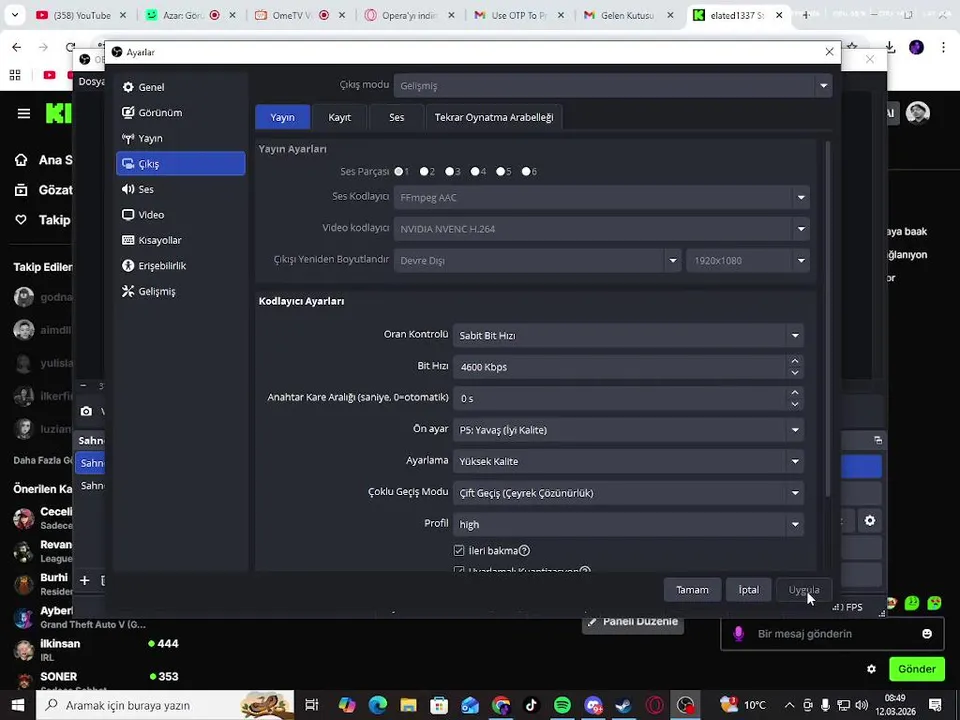960x720 pixels.
Task: Open the Çıkış modu dropdown
Action: click(612, 86)
